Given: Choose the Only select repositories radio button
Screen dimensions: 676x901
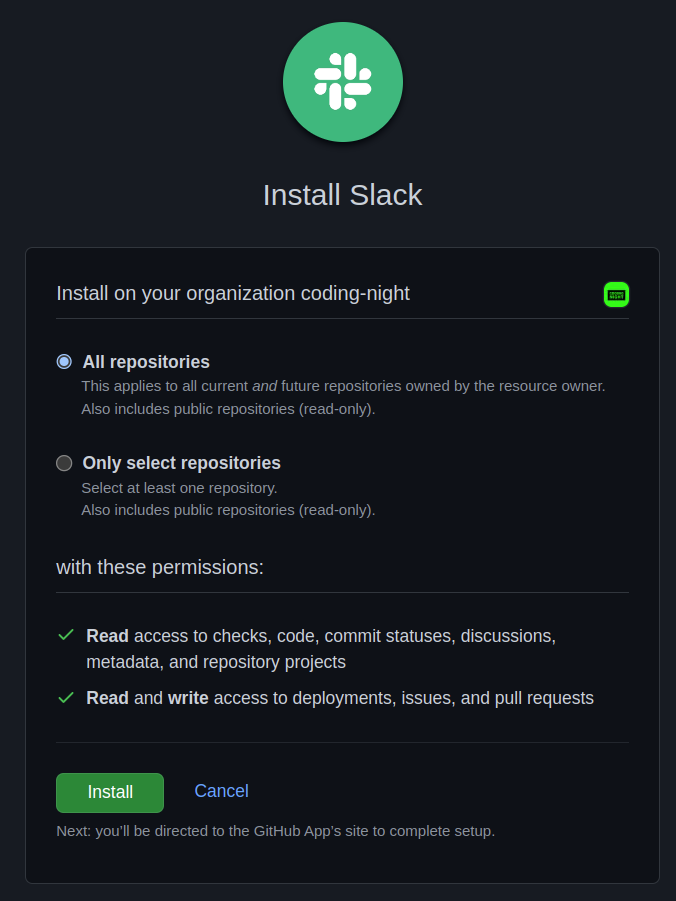Looking at the screenshot, I should (x=64, y=463).
